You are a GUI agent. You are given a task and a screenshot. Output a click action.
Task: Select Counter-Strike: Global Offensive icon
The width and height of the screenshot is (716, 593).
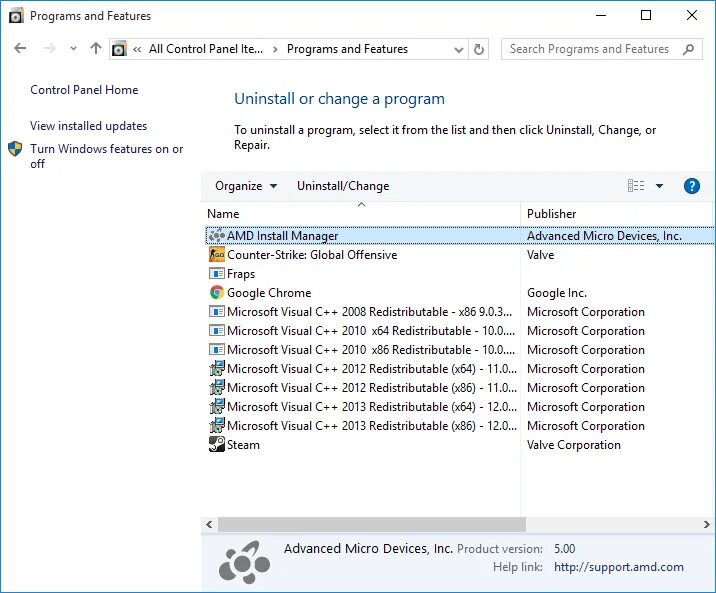[x=217, y=255]
